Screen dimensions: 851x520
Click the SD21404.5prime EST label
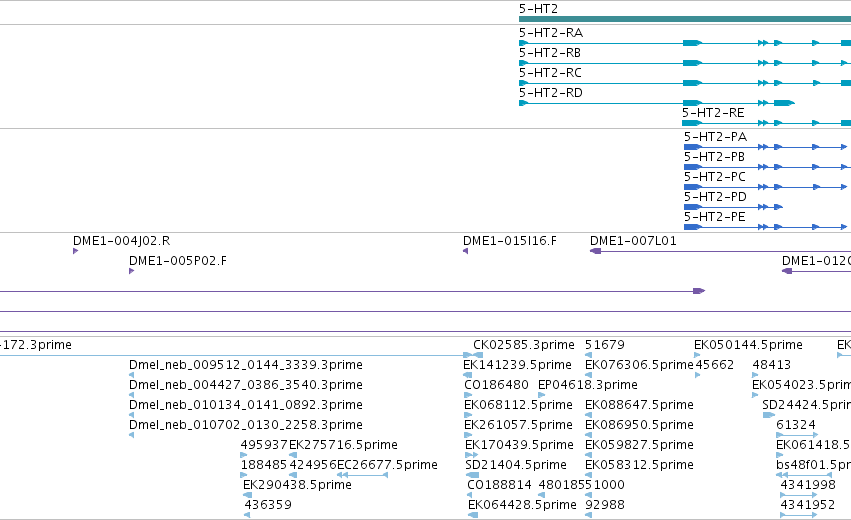coord(516,465)
